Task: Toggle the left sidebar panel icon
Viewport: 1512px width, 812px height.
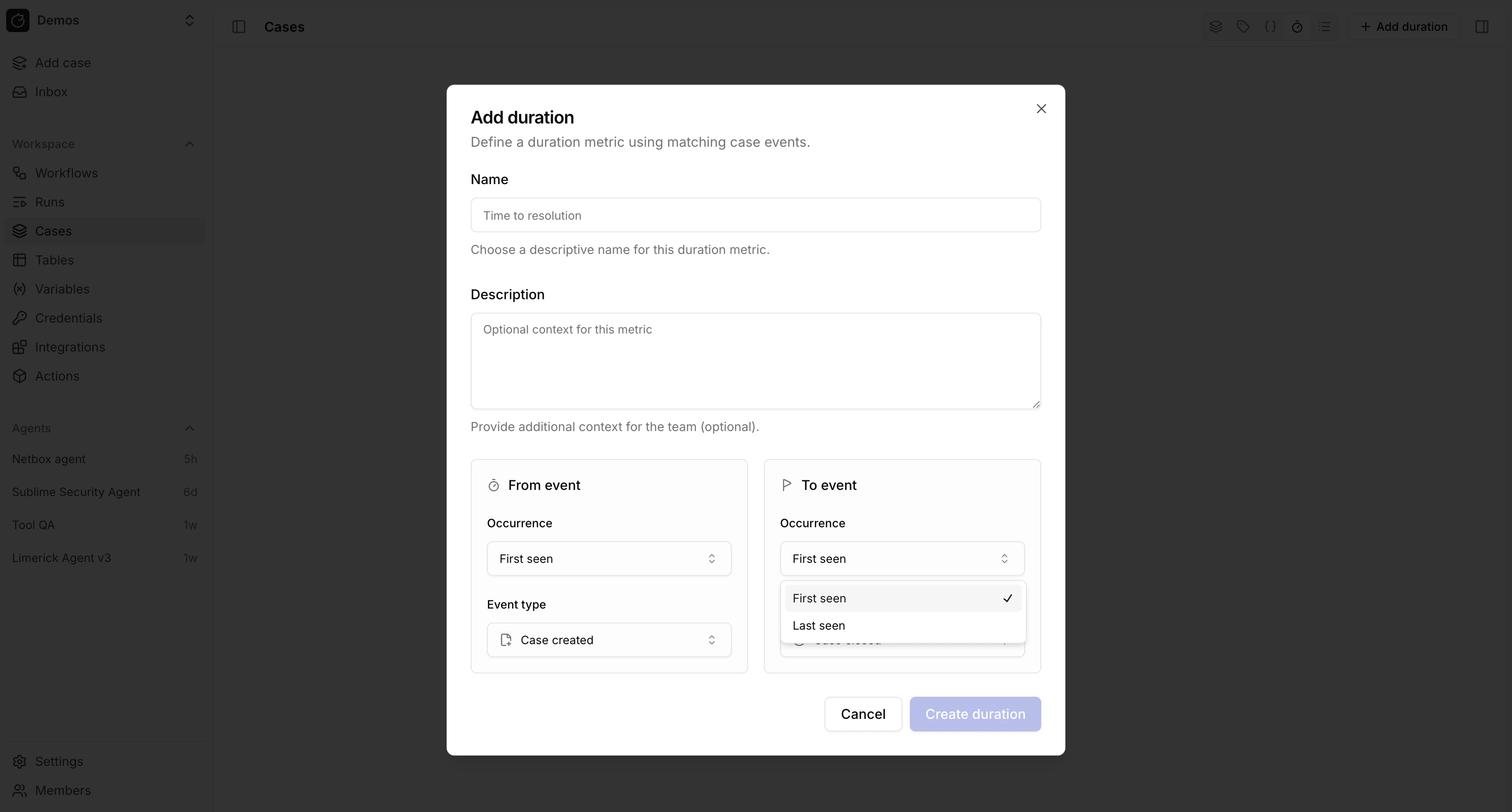Action: tap(239, 26)
